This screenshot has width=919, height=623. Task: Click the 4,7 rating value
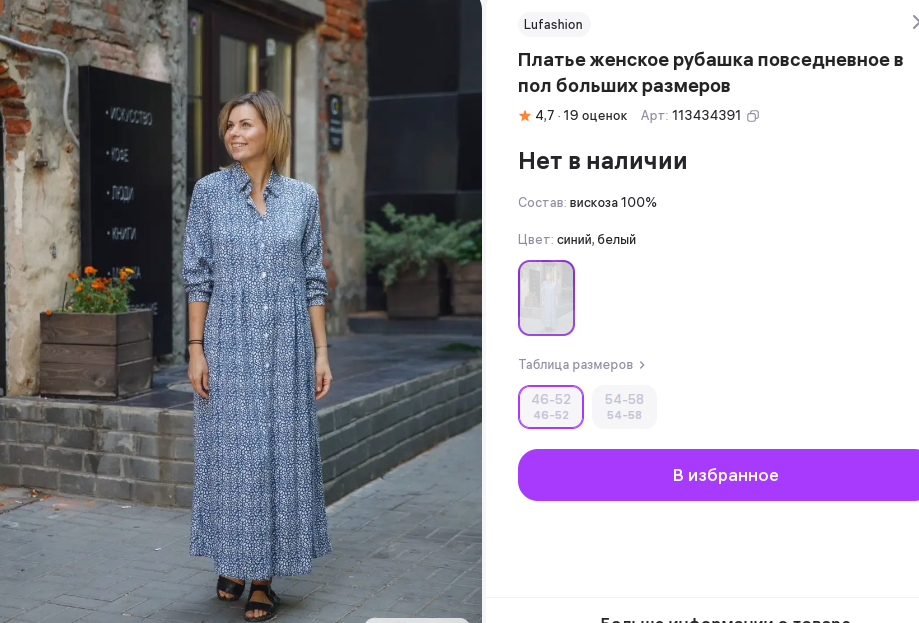coord(544,116)
